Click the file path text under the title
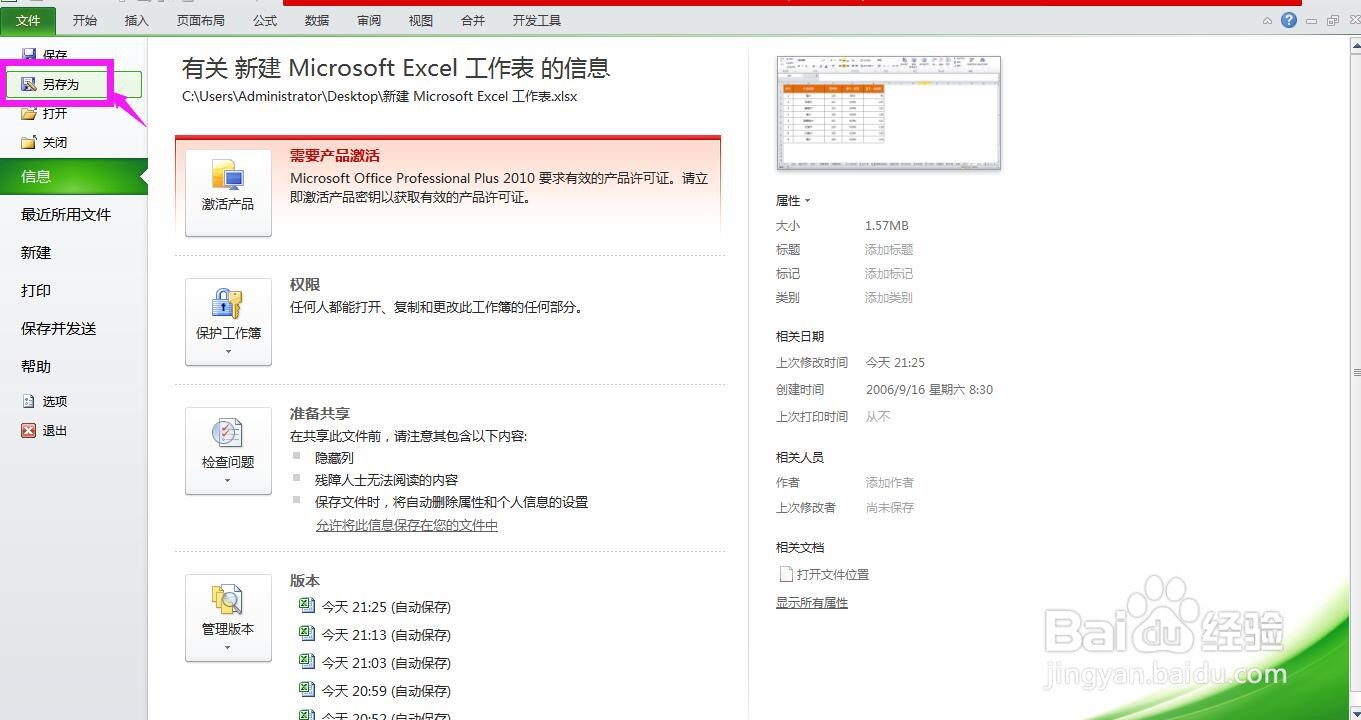 pos(380,97)
